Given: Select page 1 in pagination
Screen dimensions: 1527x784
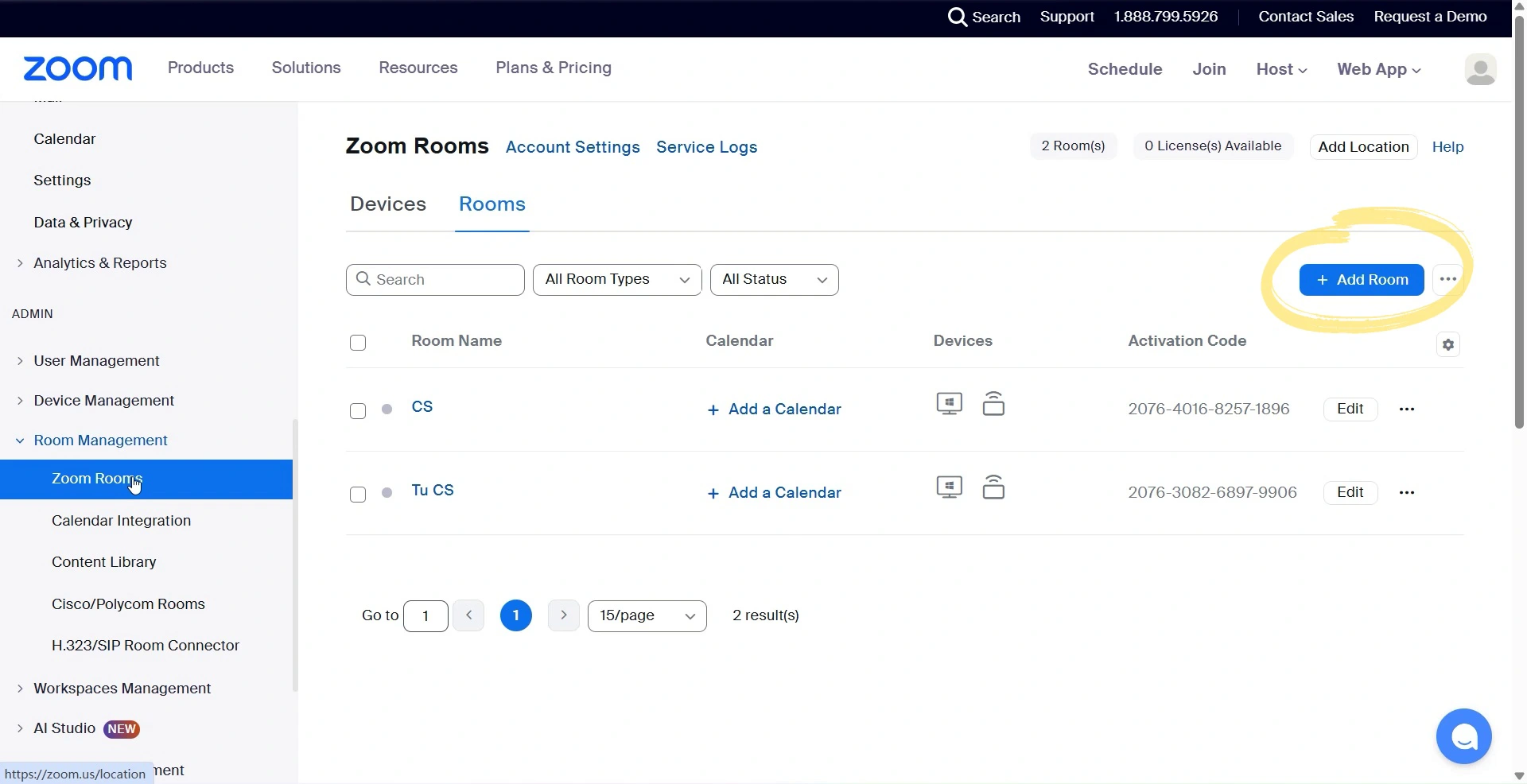Looking at the screenshot, I should point(515,615).
